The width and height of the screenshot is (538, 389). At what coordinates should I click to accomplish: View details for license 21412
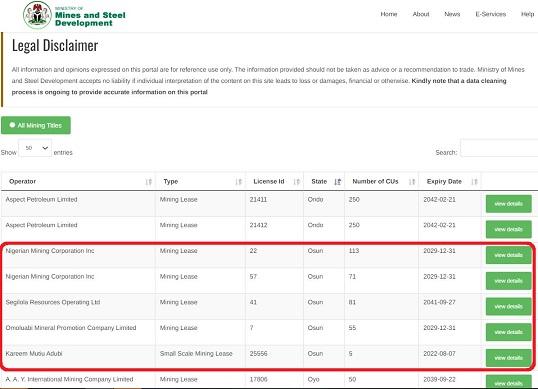click(508, 229)
